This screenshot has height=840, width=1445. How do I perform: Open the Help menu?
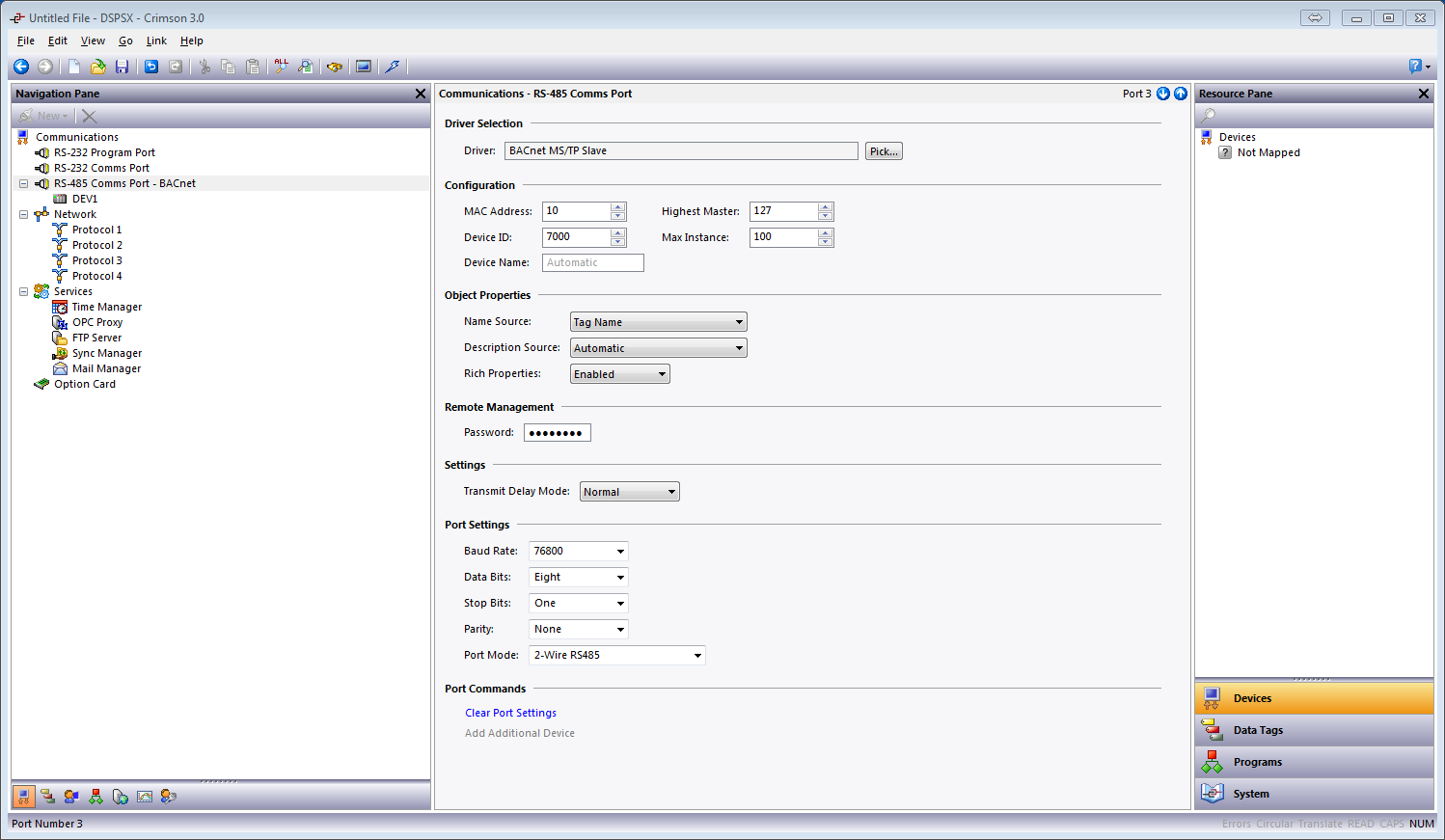click(192, 41)
